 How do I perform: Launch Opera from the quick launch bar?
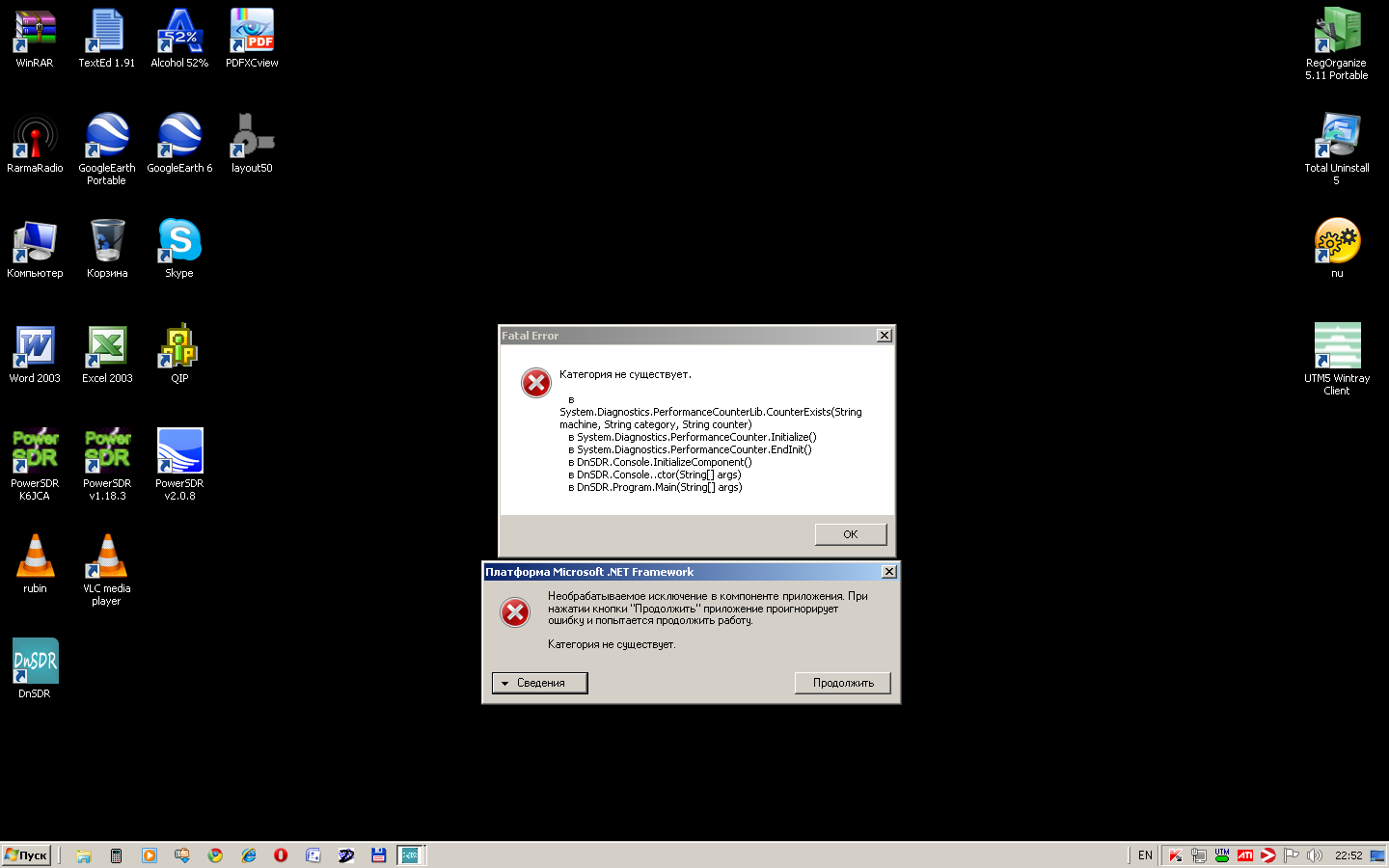click(281, 855)
